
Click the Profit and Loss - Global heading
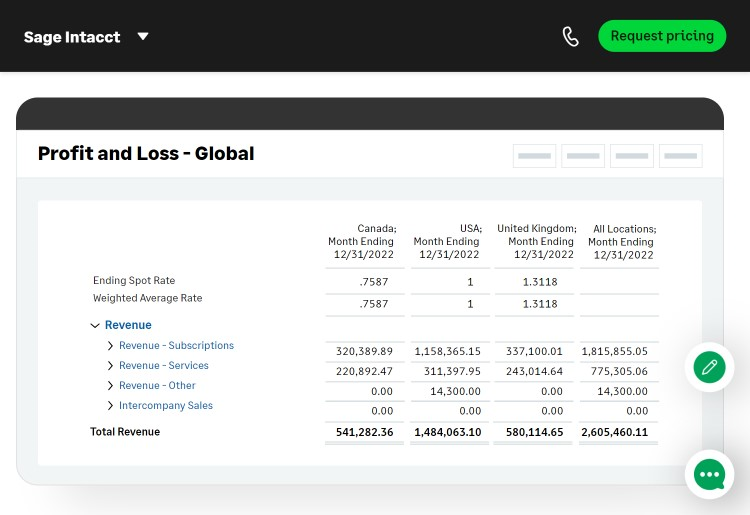point(146,154)
